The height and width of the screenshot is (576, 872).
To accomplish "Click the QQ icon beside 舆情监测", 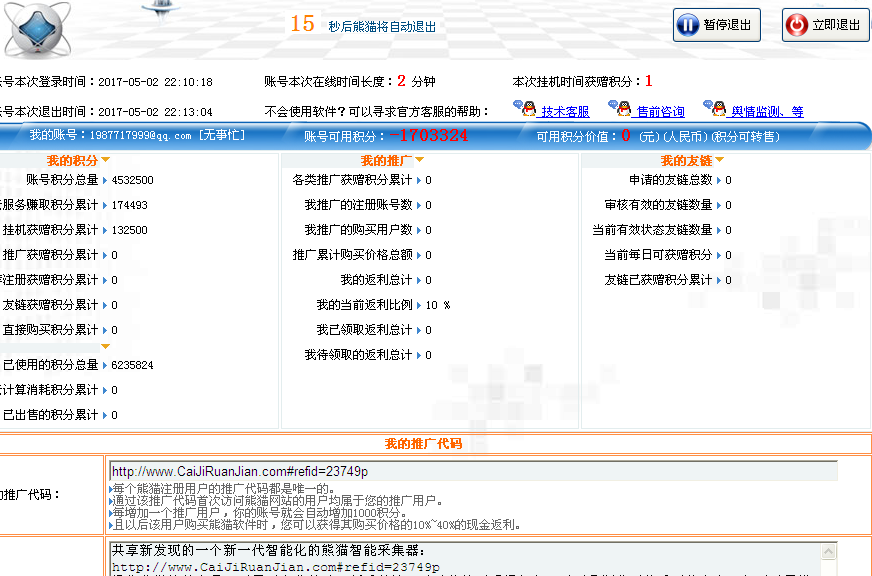I will 715,109.
